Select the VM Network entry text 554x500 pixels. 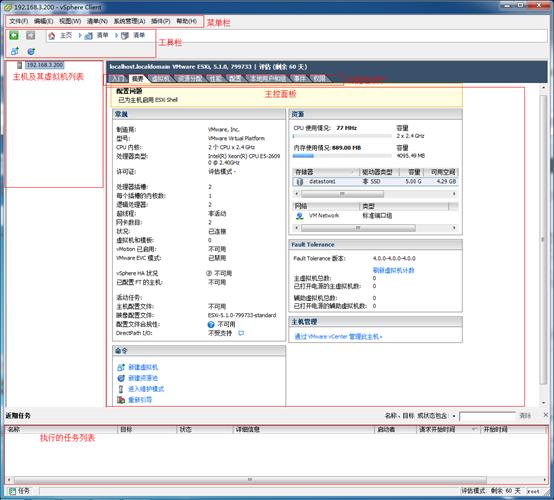point(324,215)
